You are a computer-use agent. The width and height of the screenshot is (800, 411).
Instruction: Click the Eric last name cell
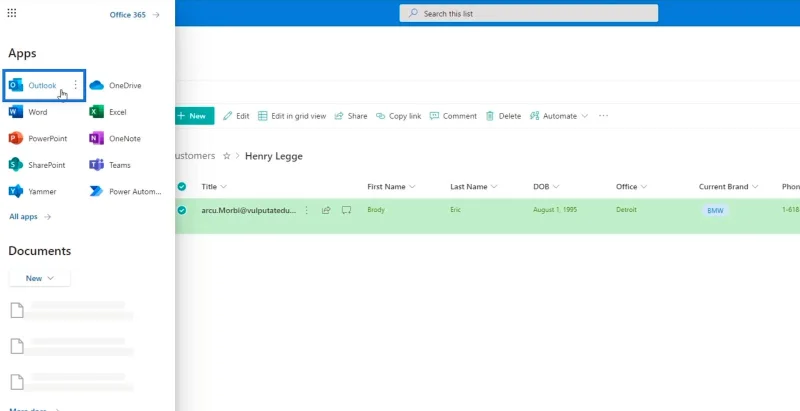455,210
